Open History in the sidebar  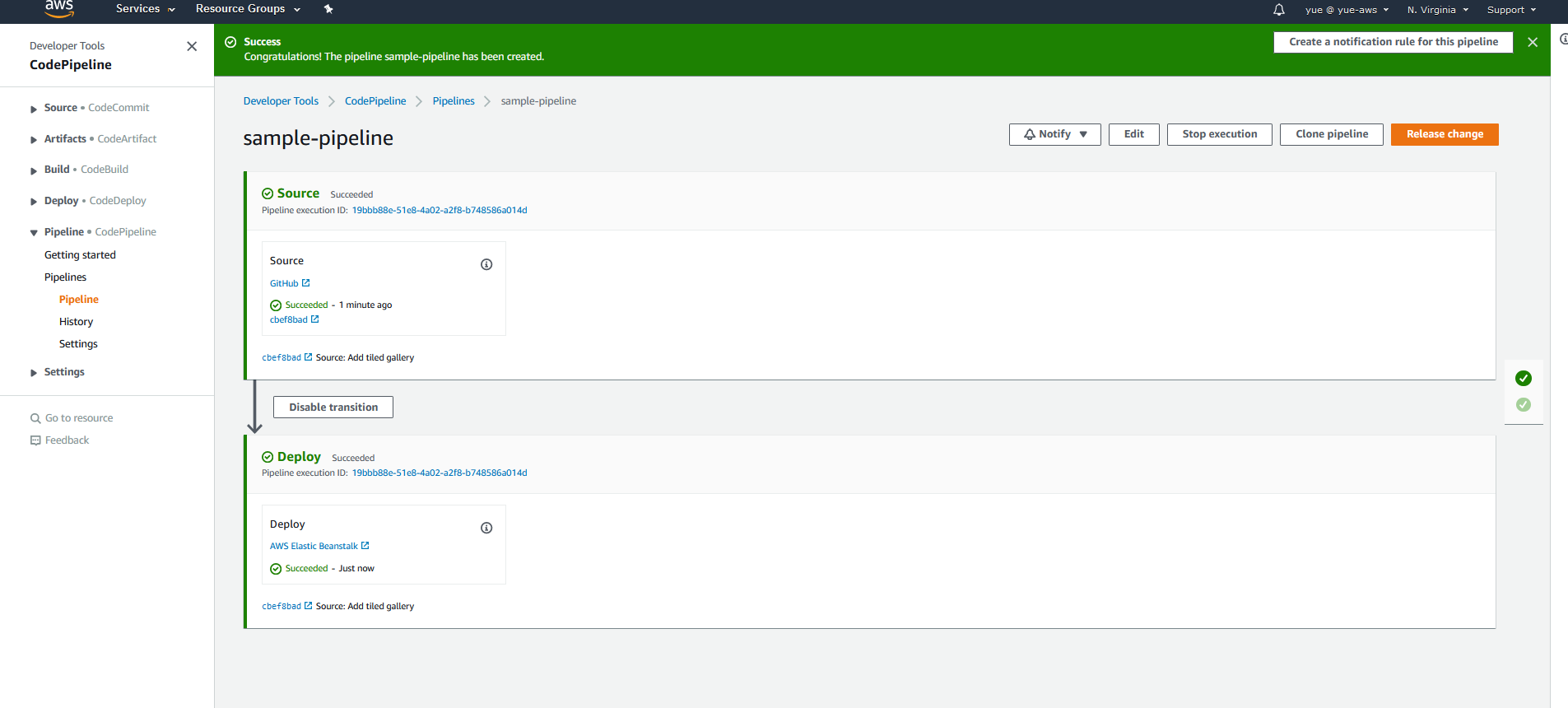pyautogui.click(x=76, y=322)
